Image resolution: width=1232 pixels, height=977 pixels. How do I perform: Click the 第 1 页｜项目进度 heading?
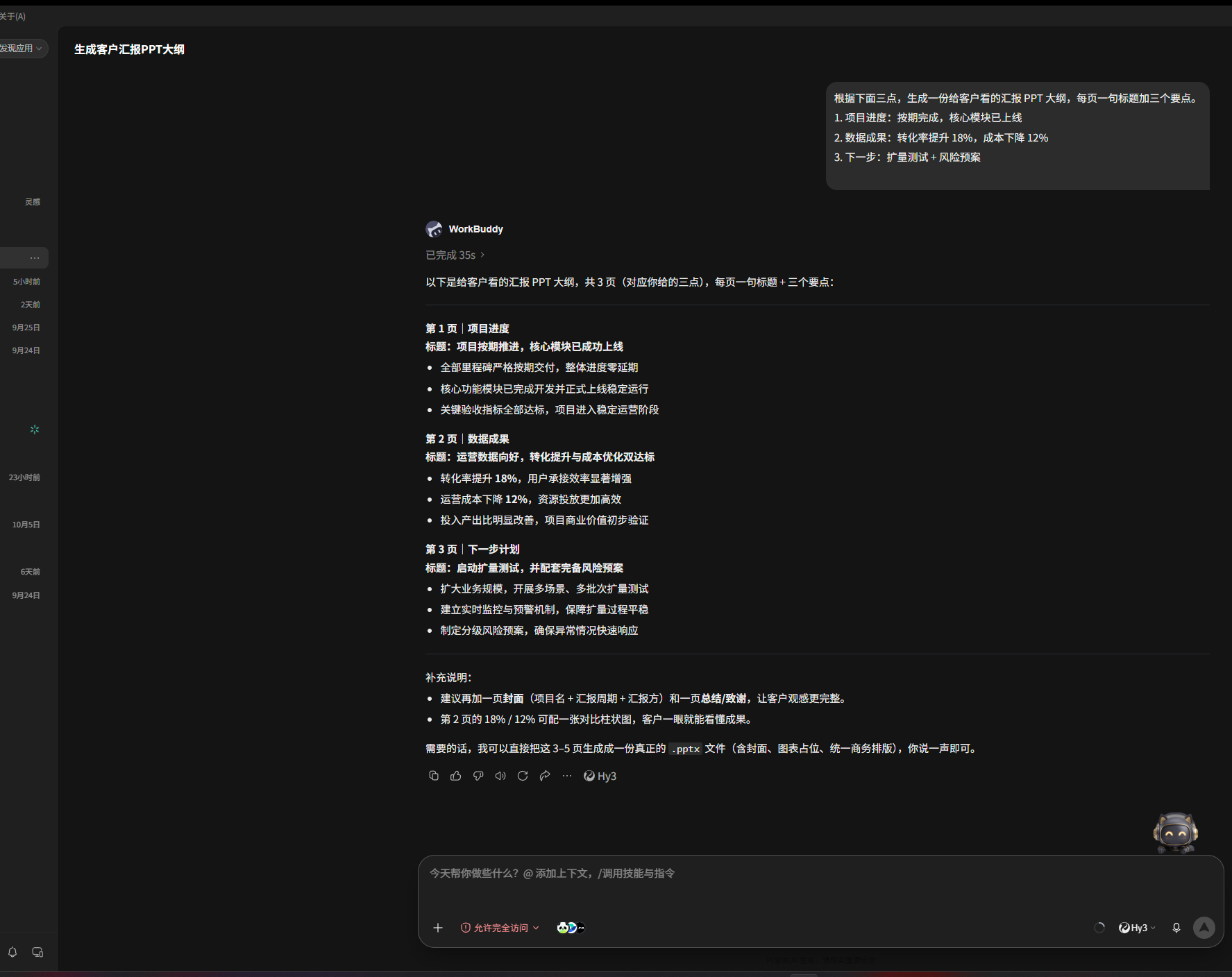pos(467,328)
